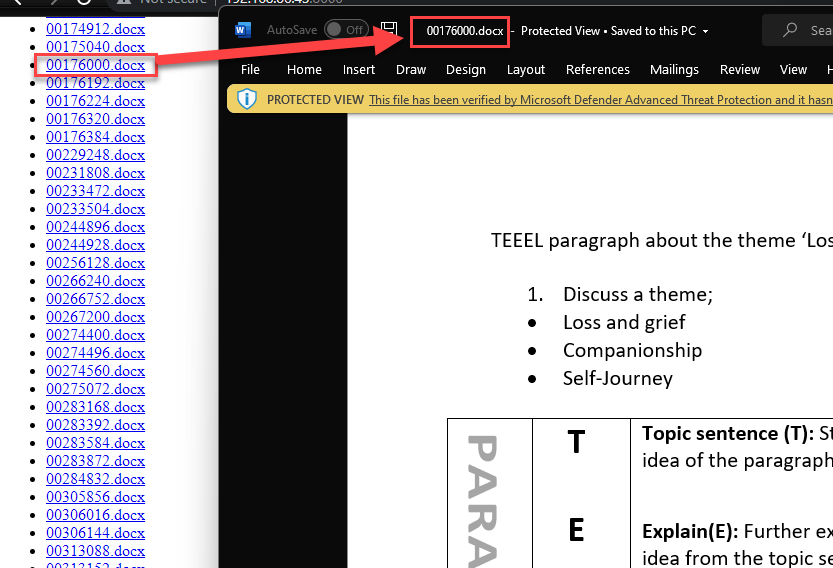Screen dimensions: 833x568
Task: Open 00283872.docx link in browser
Action: [x=96, y=461]
